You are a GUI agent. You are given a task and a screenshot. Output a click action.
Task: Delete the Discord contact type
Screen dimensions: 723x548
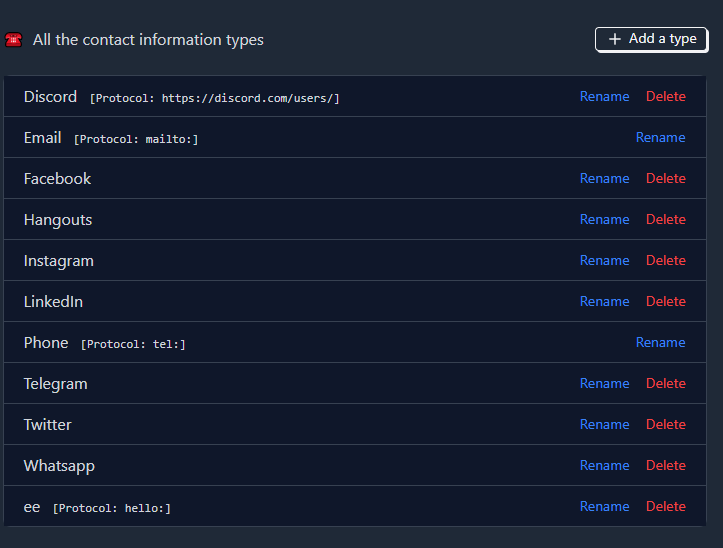click(666, 96)
